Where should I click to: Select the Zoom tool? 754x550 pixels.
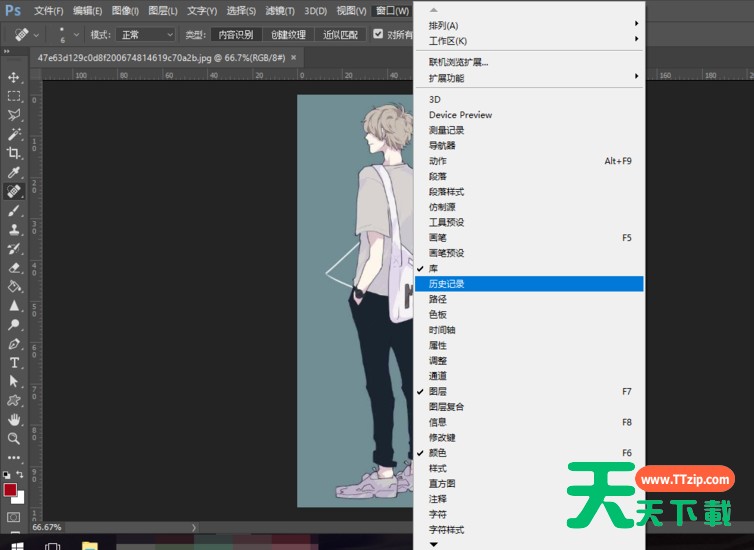[x=14, y=438]
